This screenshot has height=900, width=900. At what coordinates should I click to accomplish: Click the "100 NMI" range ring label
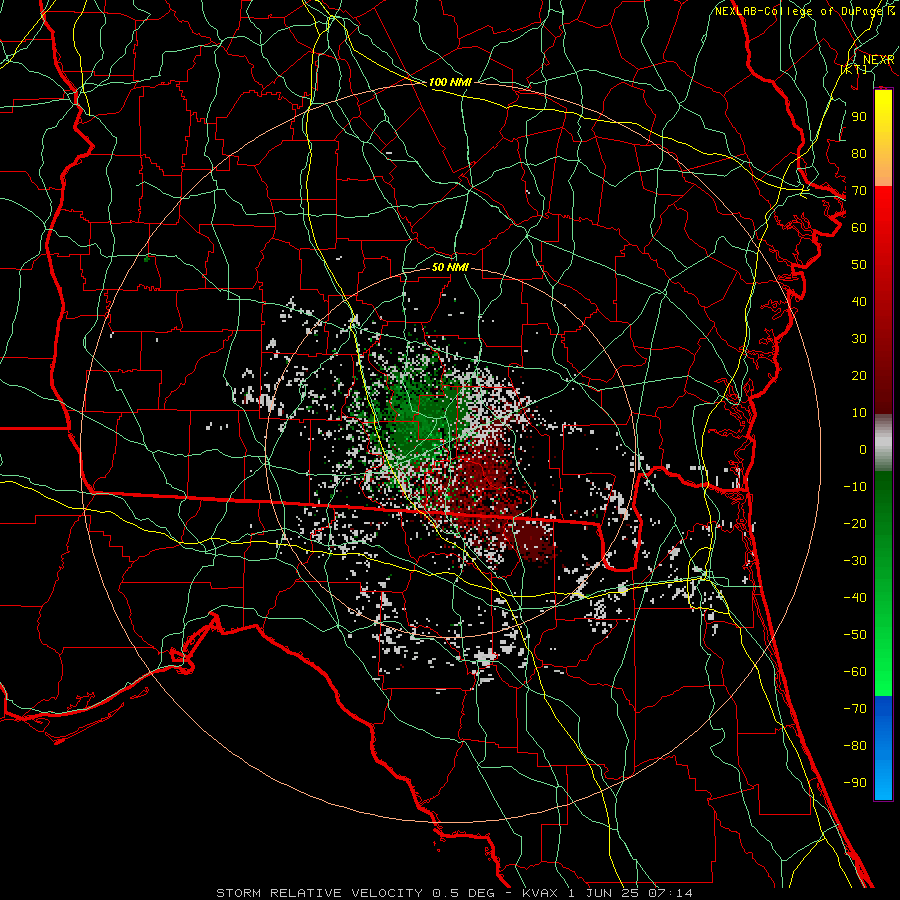pyautogui.click(x=450, y=82)
